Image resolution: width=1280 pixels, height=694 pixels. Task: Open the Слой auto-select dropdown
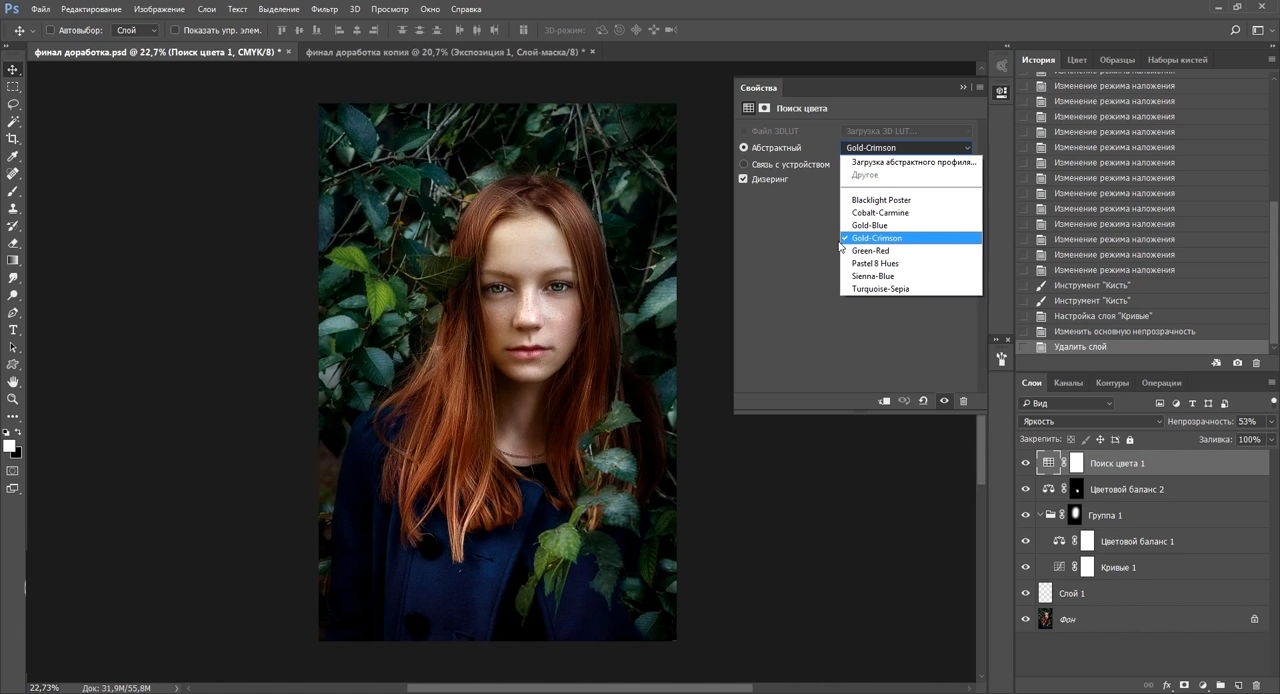click(x=136, y=31)
